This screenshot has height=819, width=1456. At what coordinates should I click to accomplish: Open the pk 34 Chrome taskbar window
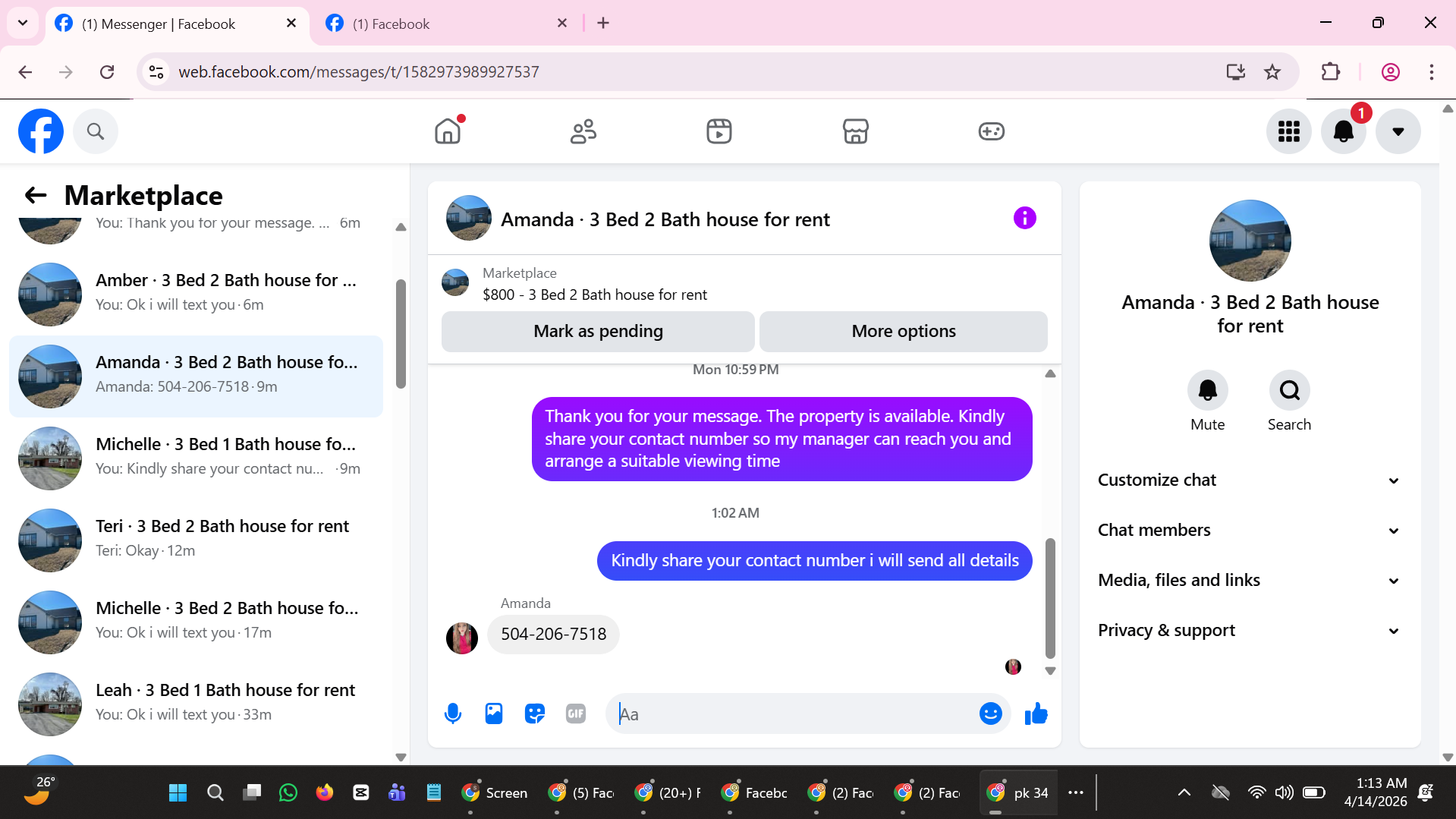1017,793
